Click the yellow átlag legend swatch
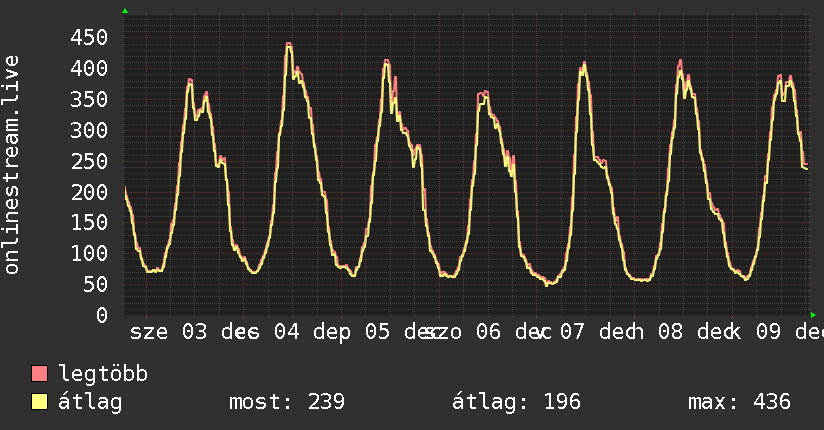824x430 pixels. [x=39, y=402]
